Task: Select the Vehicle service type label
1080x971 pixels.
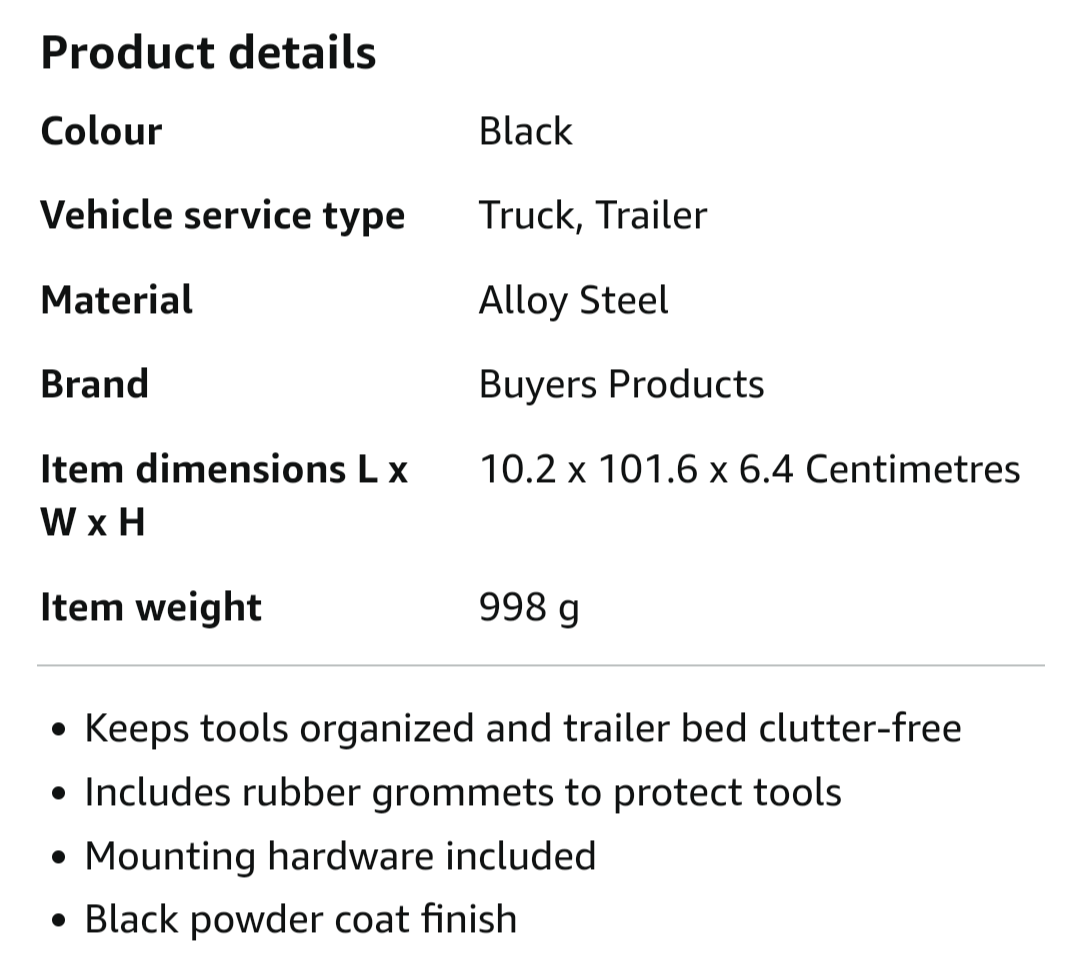Action: pos(222,216)
